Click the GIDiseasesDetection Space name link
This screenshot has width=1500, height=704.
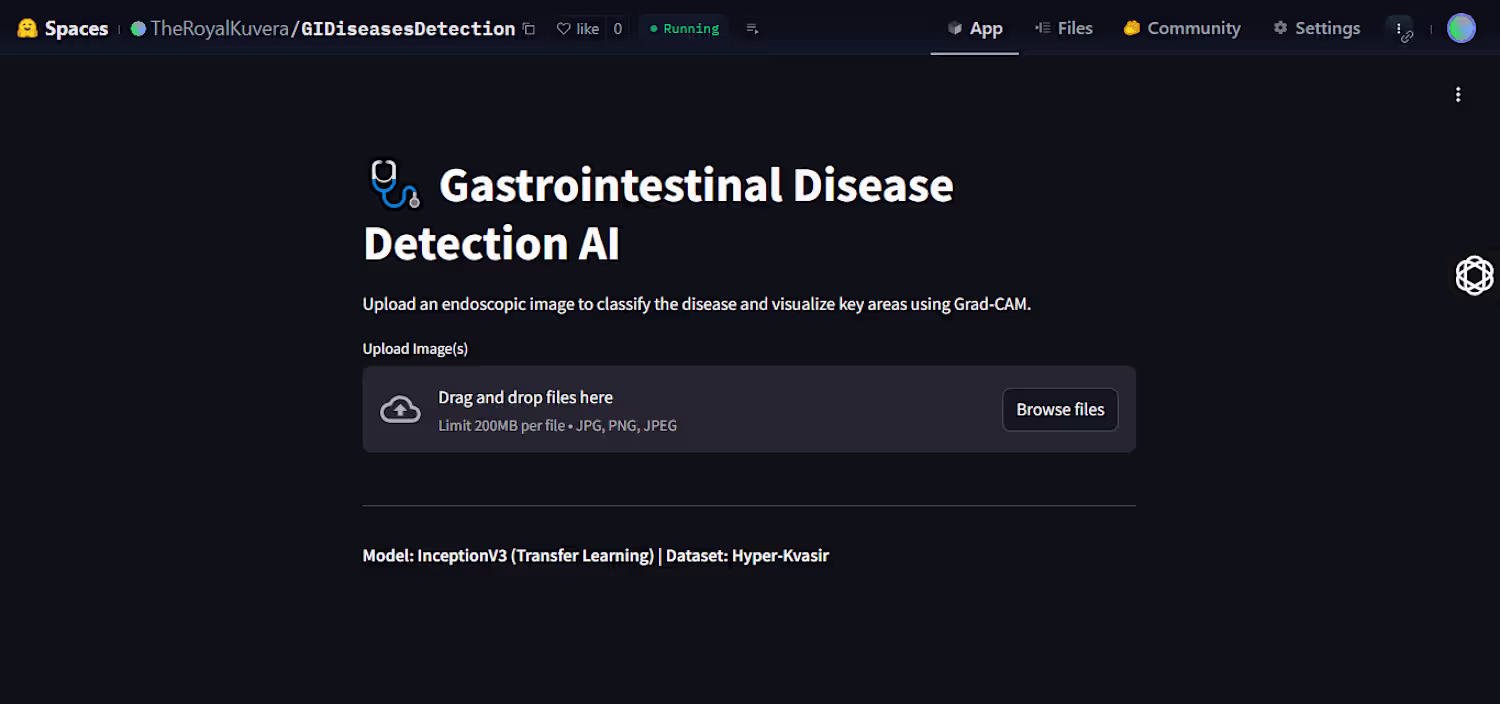coord(408,29)
